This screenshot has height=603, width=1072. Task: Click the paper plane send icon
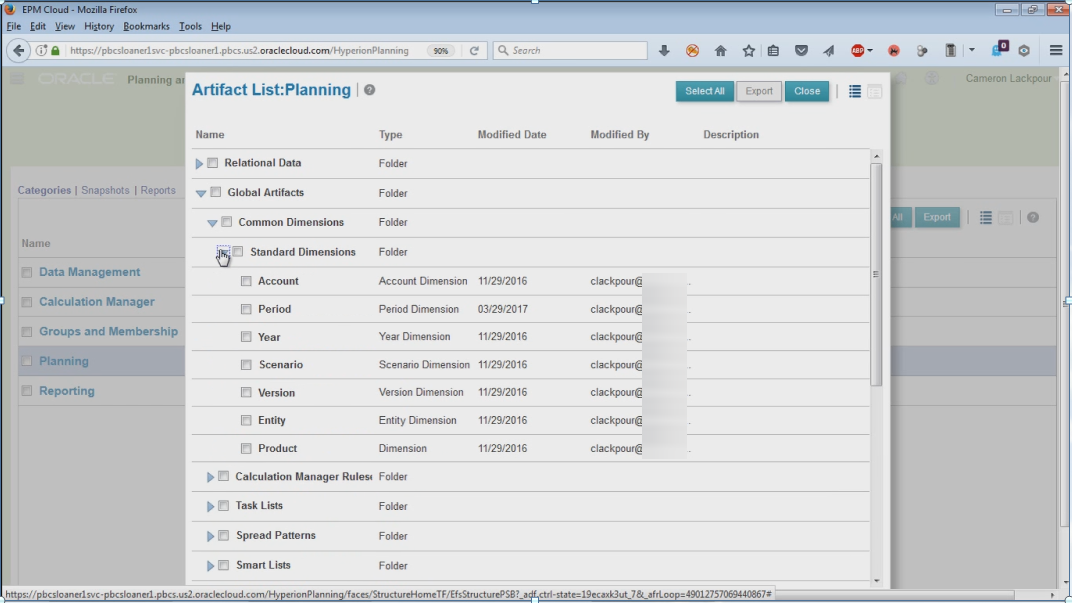pyautogui.click(x=829, y=51)
